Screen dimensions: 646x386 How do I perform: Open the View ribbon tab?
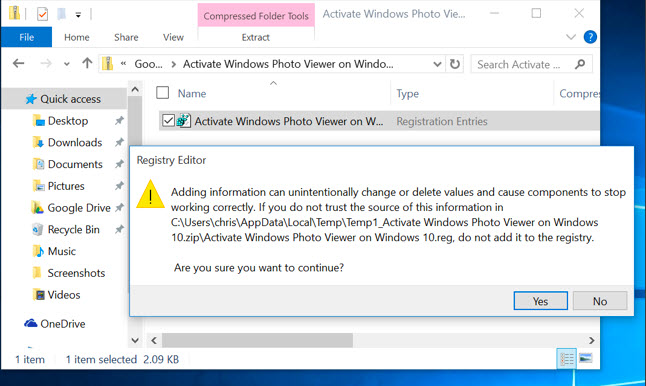click(x=173, y=37)
